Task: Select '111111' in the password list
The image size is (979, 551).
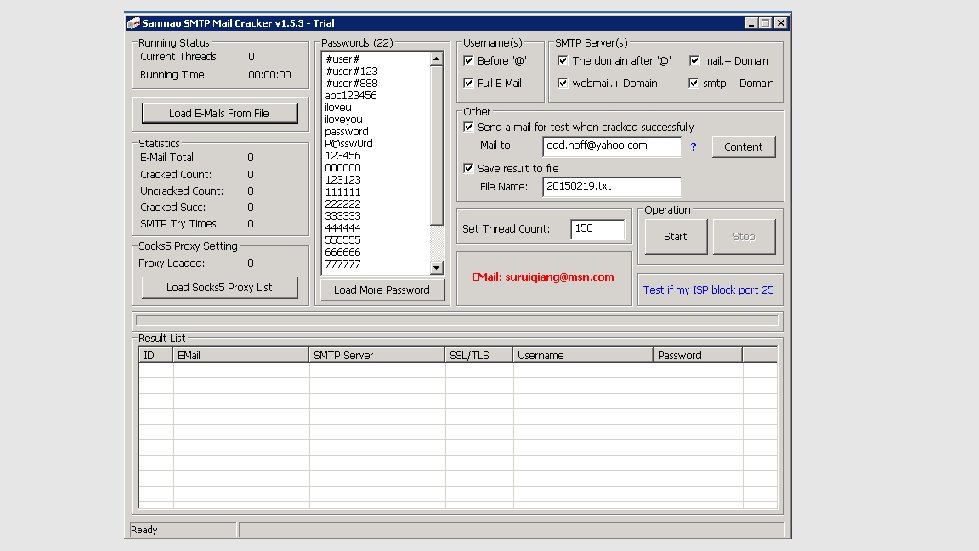Action: pos(342,192)
